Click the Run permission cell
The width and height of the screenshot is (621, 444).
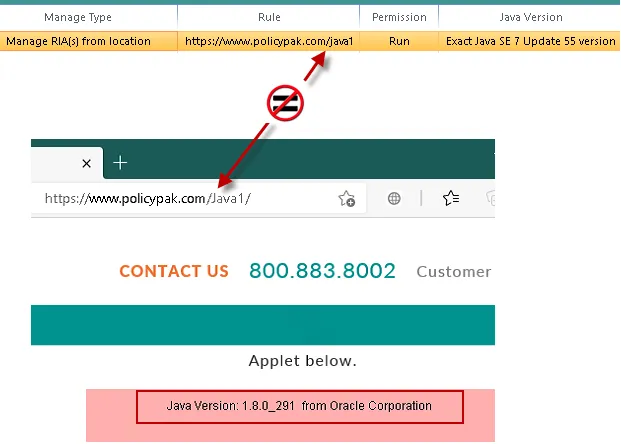point(399,41)
